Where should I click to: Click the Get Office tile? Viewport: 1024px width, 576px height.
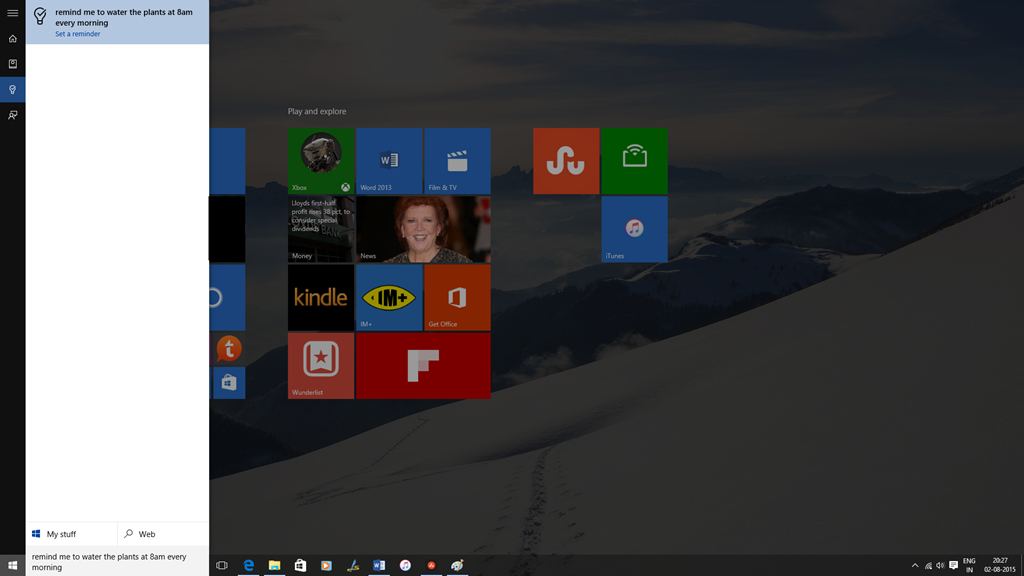(457, 298)
